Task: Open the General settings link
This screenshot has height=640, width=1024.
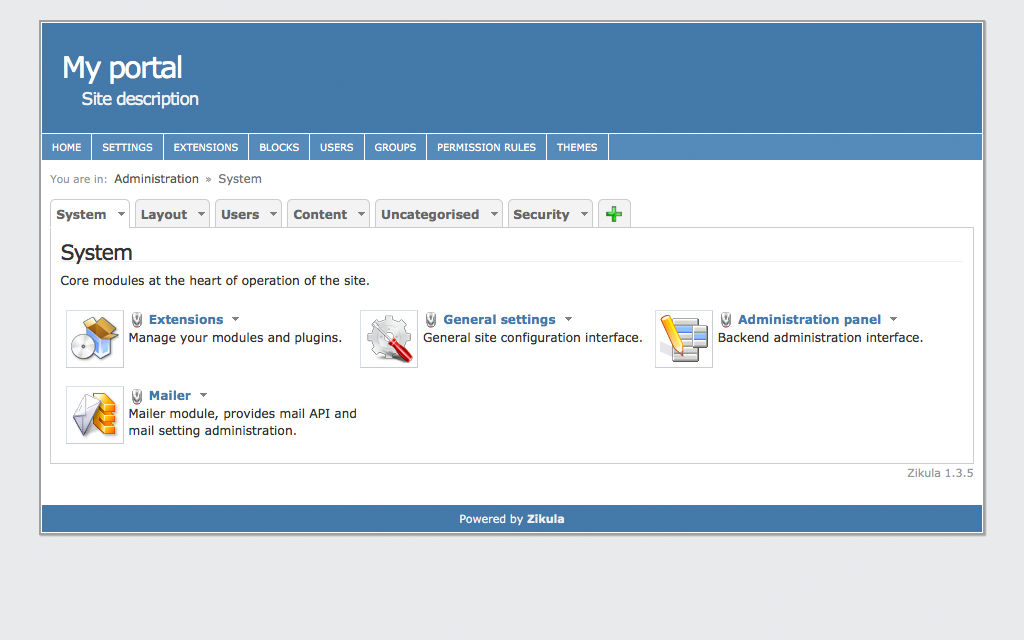Action: coord(499,320)
